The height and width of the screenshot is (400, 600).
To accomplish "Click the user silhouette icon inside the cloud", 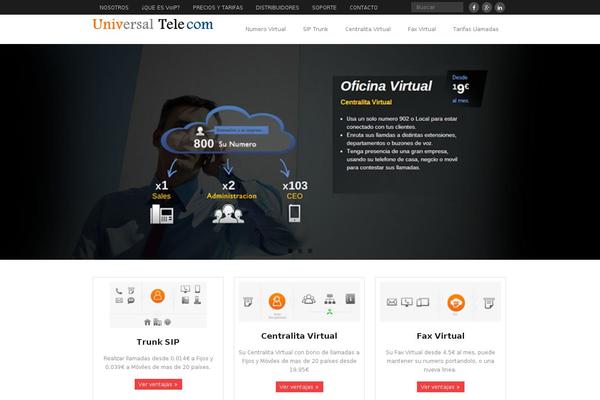I will [x=200, y=131].
